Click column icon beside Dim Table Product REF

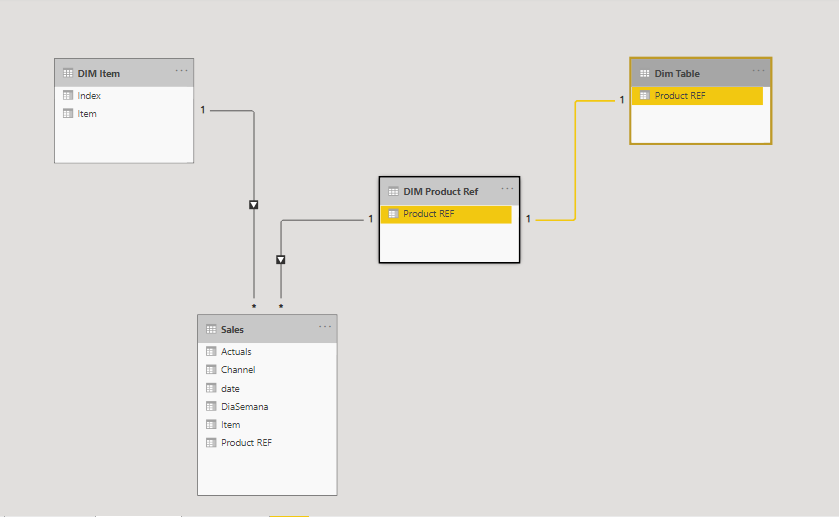click(645, 95)
